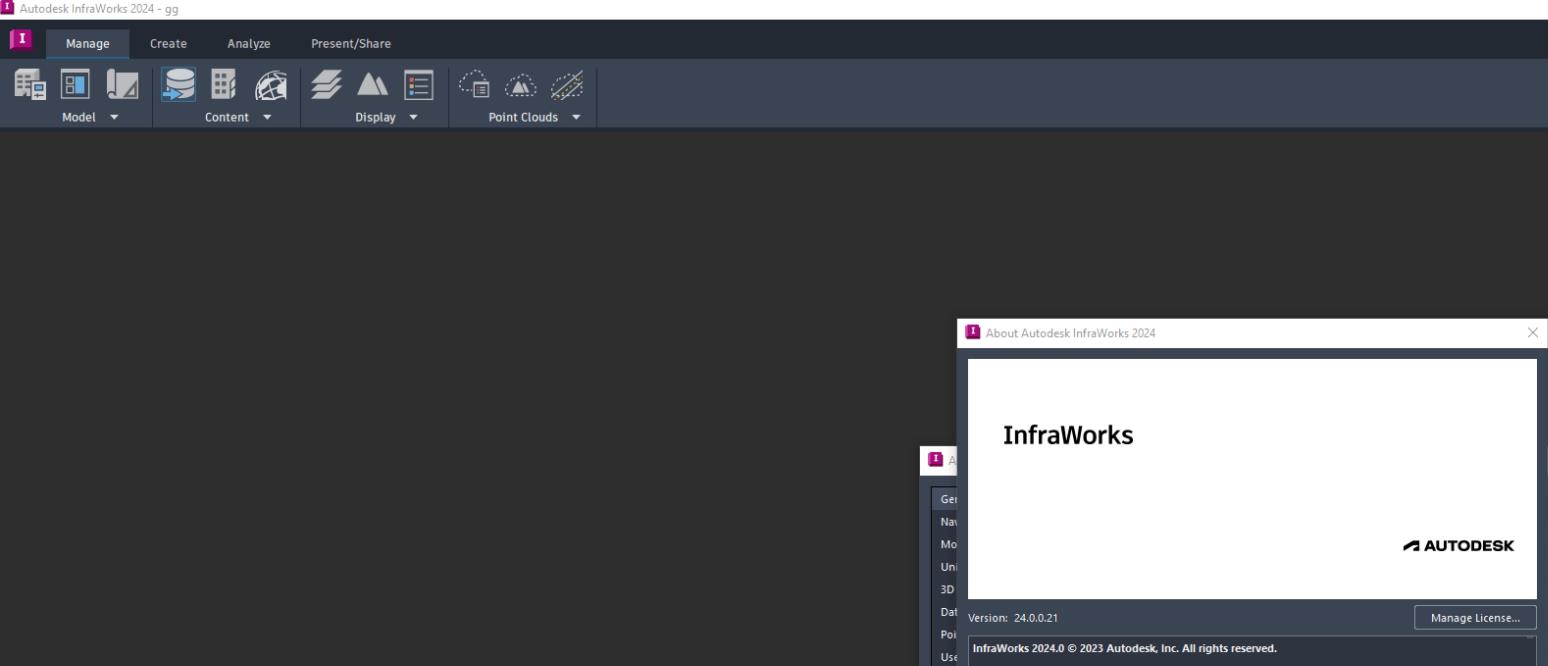The image size is (1548, 666).
Task: Open the InfraWorks application menu icon
Action: tap(22, 42)
